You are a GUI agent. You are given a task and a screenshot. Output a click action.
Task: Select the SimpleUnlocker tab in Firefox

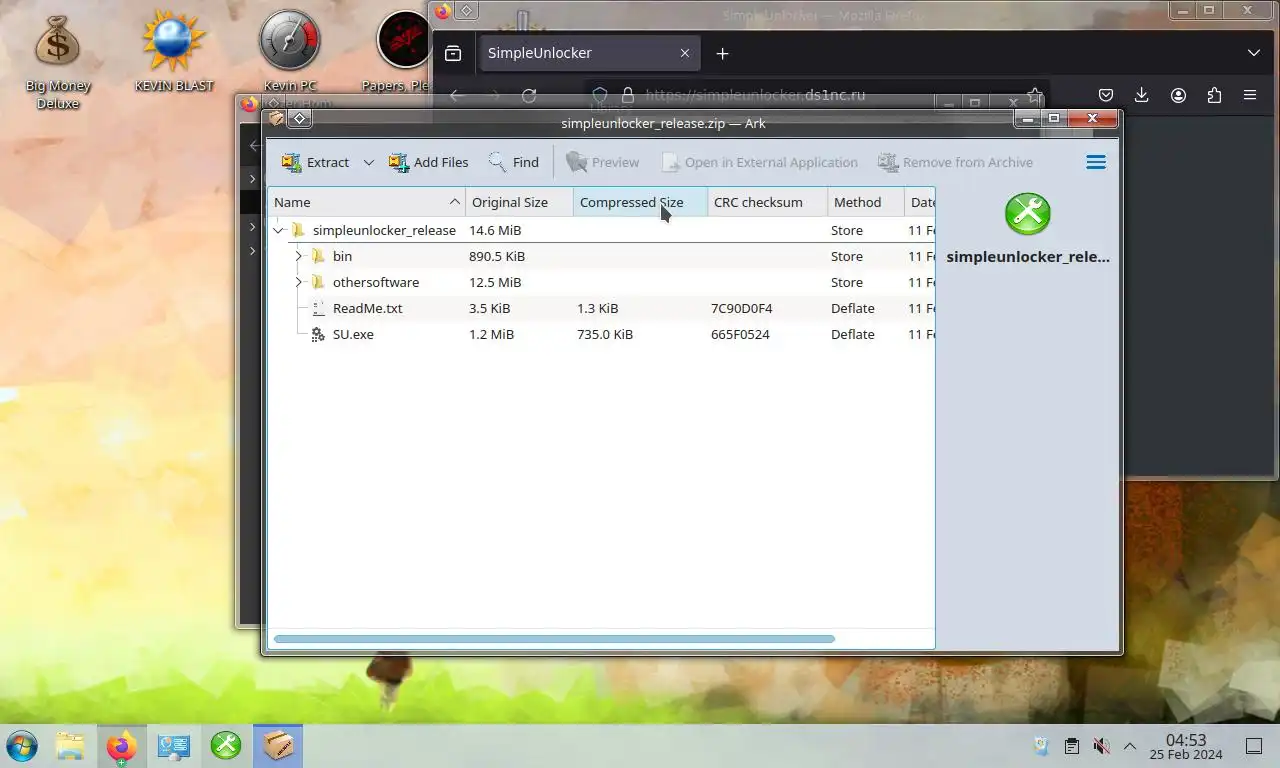tap(588, 53)
